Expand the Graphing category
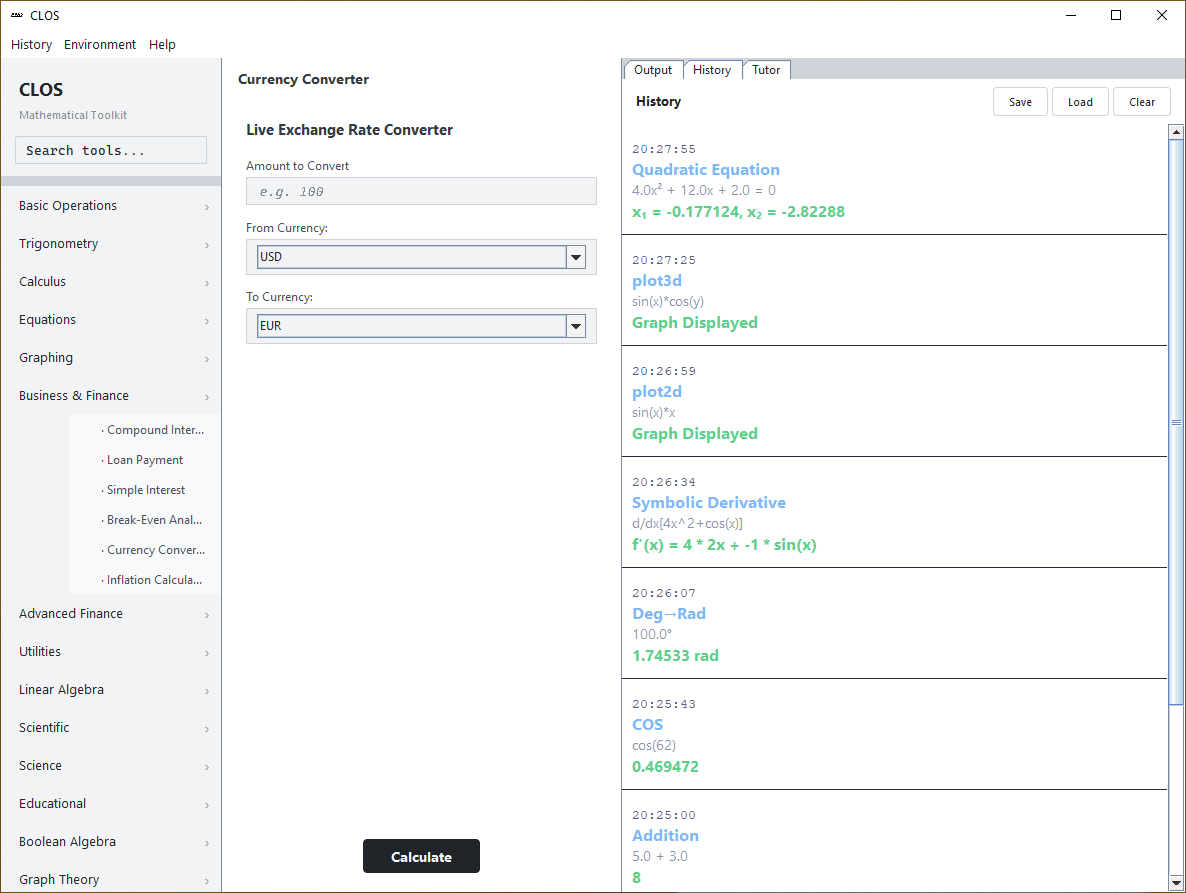This screenshot has height=893, width=1186. (111, 358)
